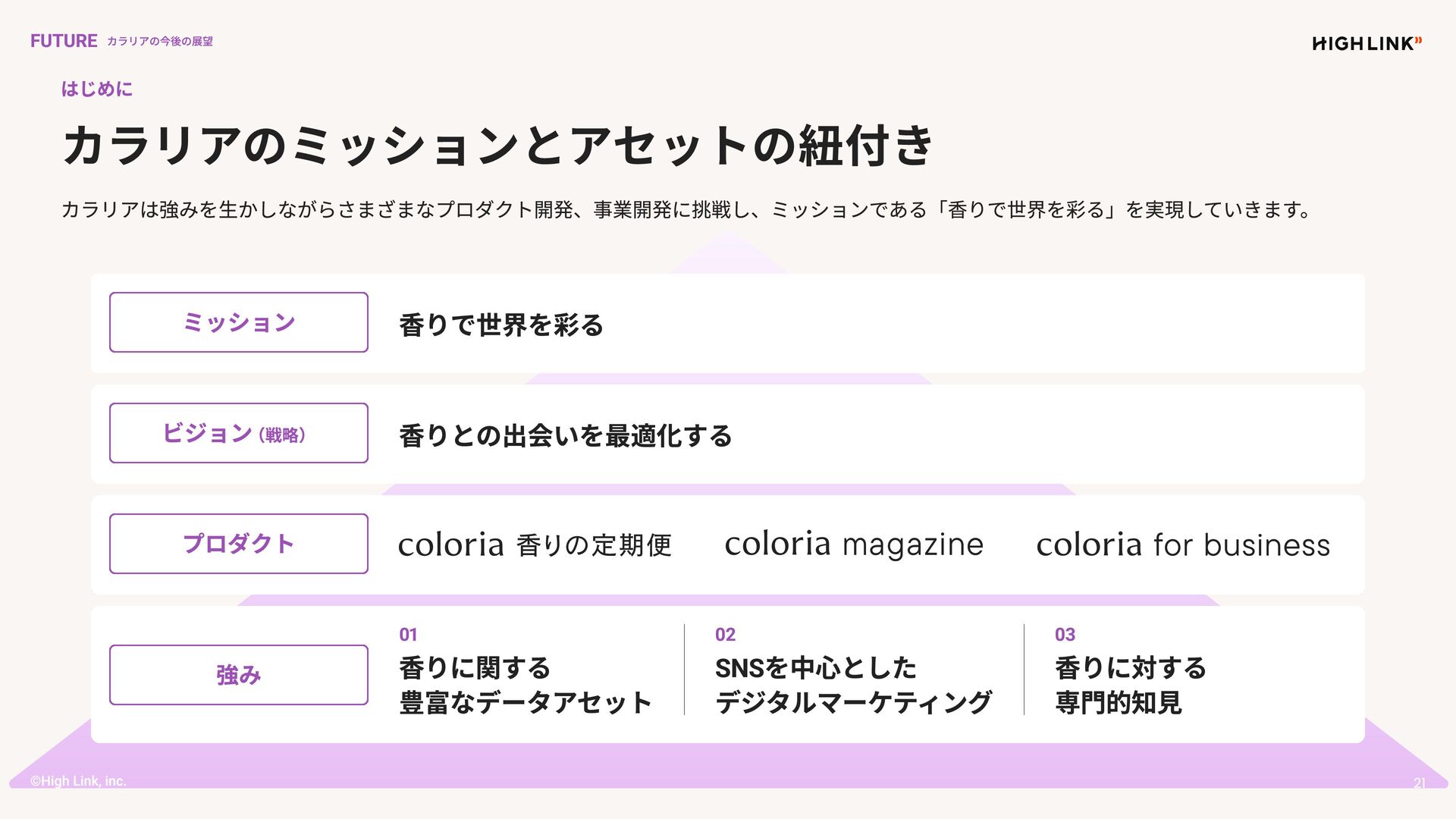Click the 香りで世界を彩る mission text

[501, 325]
